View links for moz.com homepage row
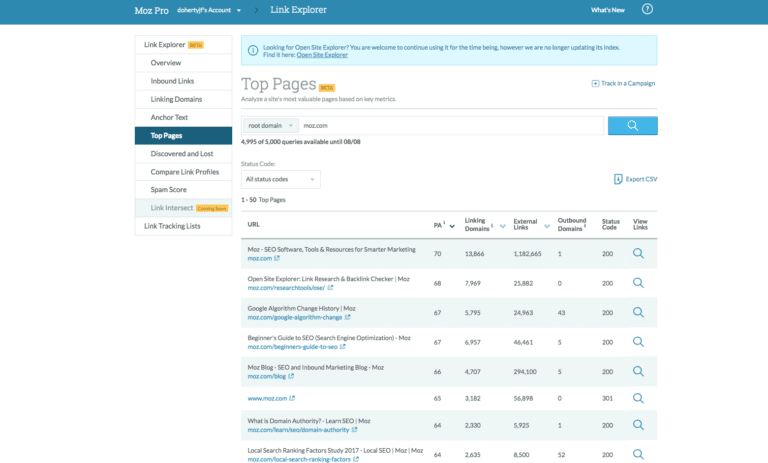This screenshot has width=768, height=463. pyautogui.click(x=638, y=253)
